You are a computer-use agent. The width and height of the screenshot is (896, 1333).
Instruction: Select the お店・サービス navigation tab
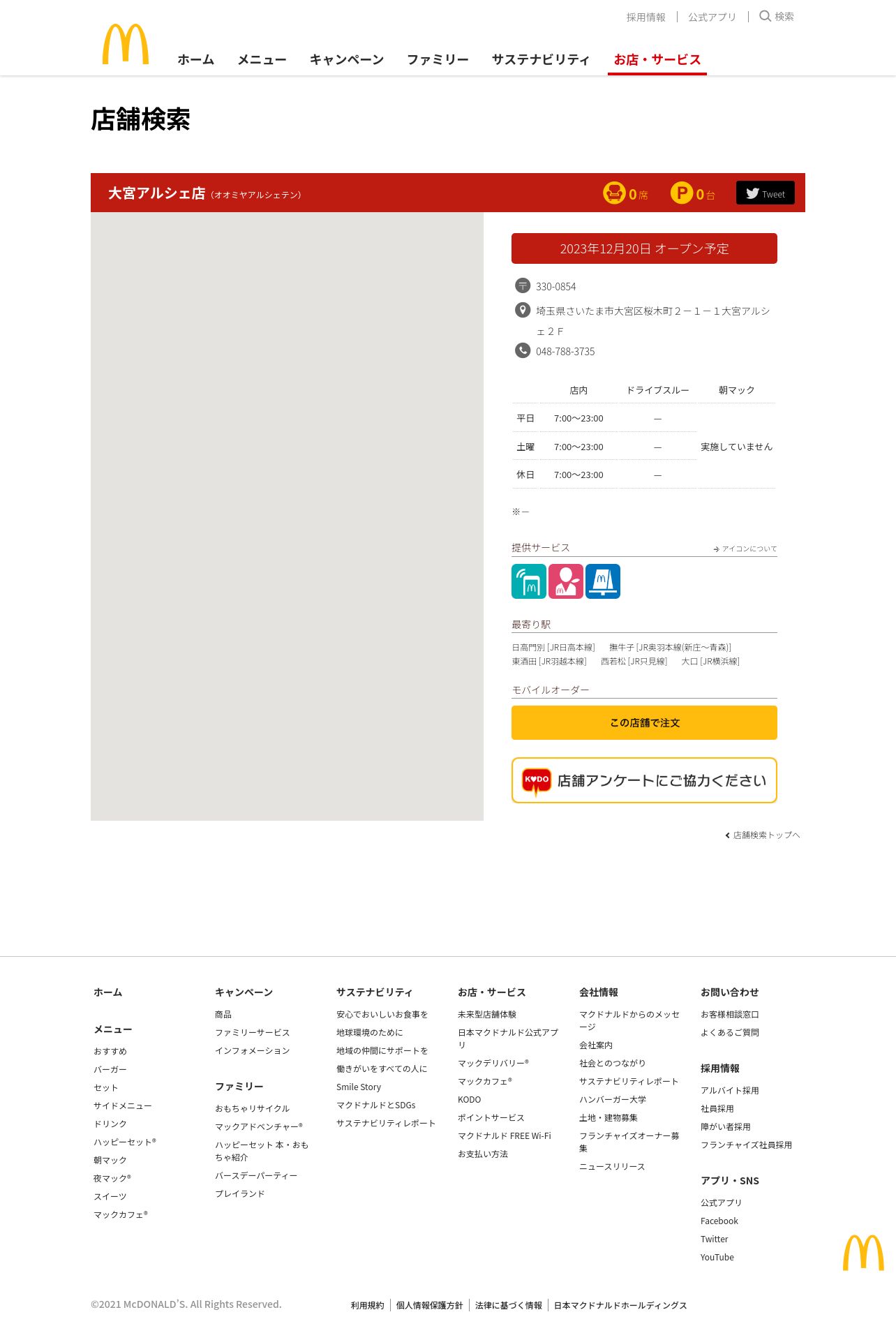657,60
